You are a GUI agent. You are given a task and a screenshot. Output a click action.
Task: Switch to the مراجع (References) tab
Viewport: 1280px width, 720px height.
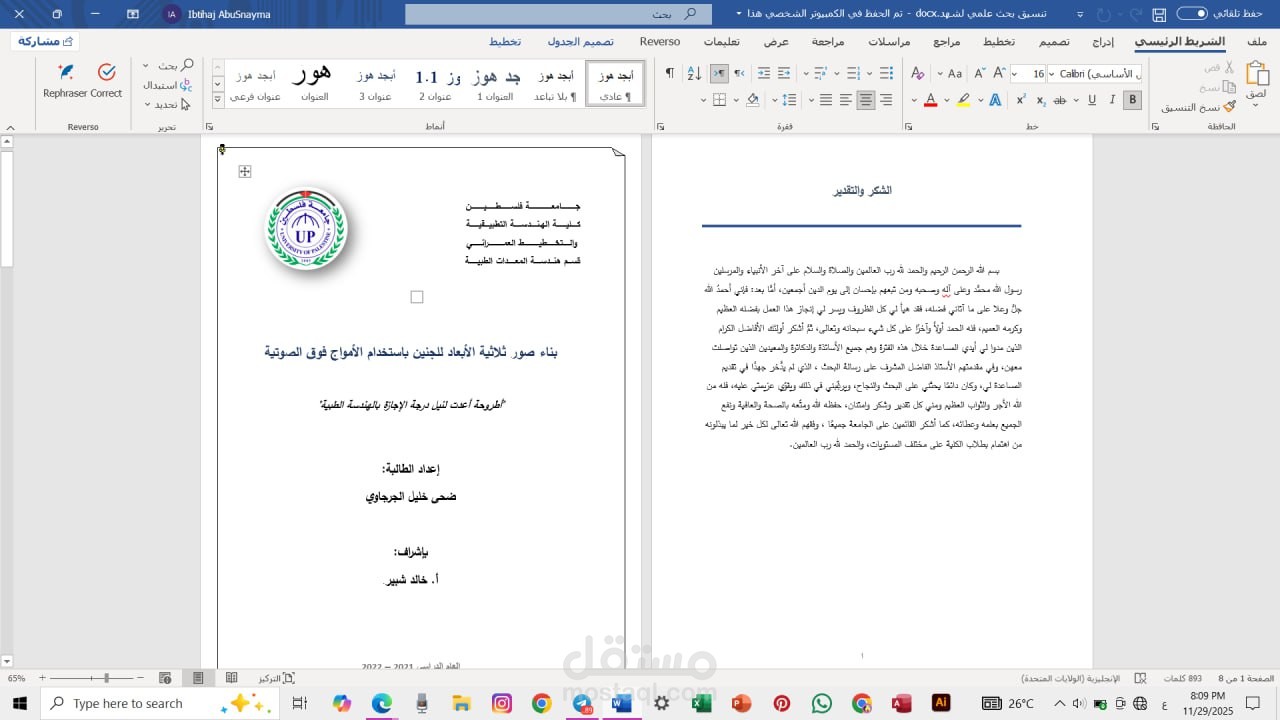pos(947,42)
